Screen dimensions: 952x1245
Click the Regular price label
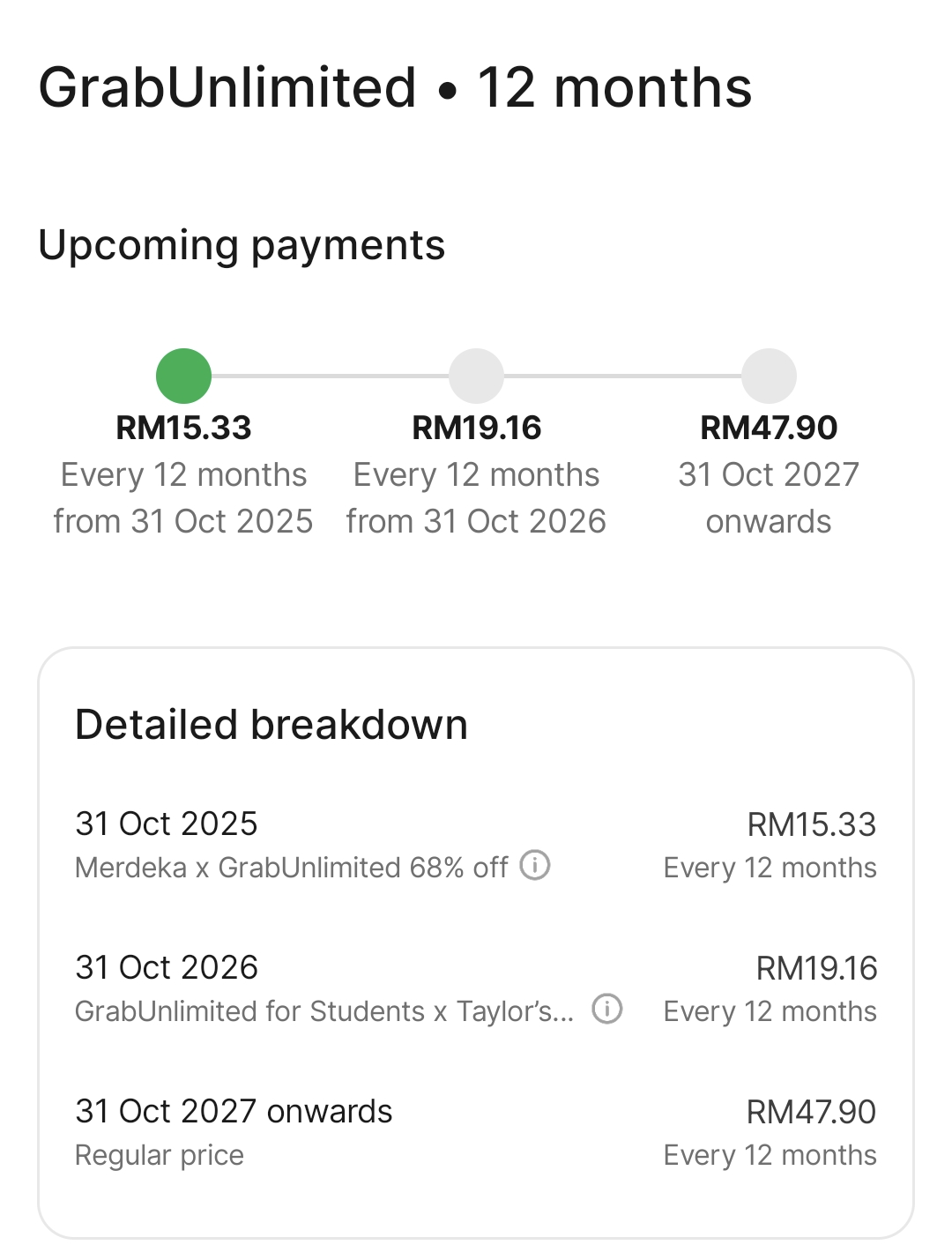tap(160, 1155)
